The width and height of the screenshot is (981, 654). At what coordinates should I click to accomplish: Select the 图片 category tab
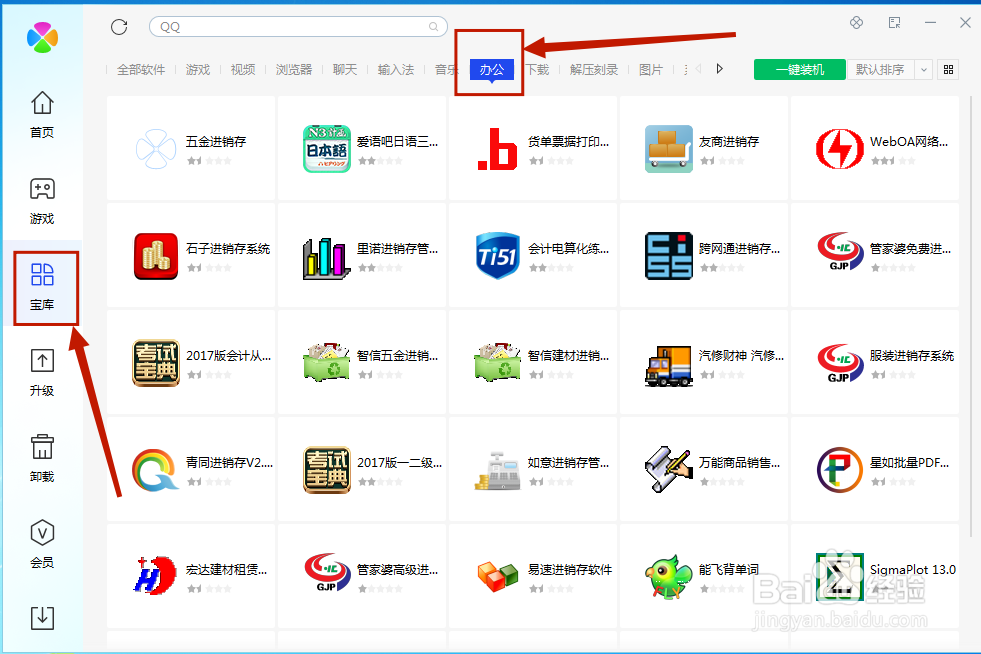[x=651, y=69]
